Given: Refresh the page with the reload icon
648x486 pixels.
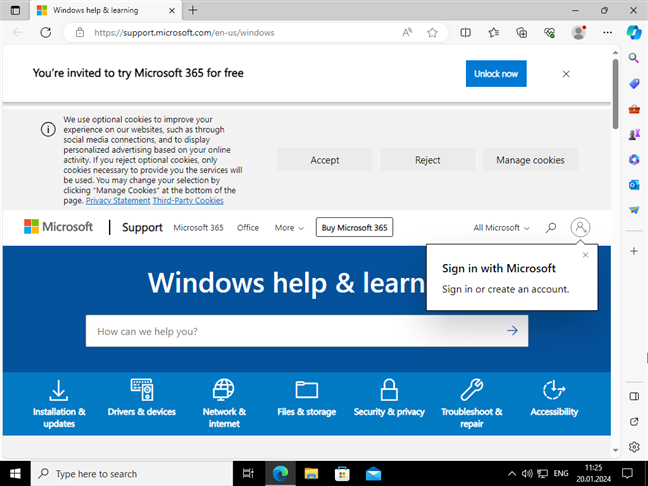Looking at the screenshot, I should 46,33.
